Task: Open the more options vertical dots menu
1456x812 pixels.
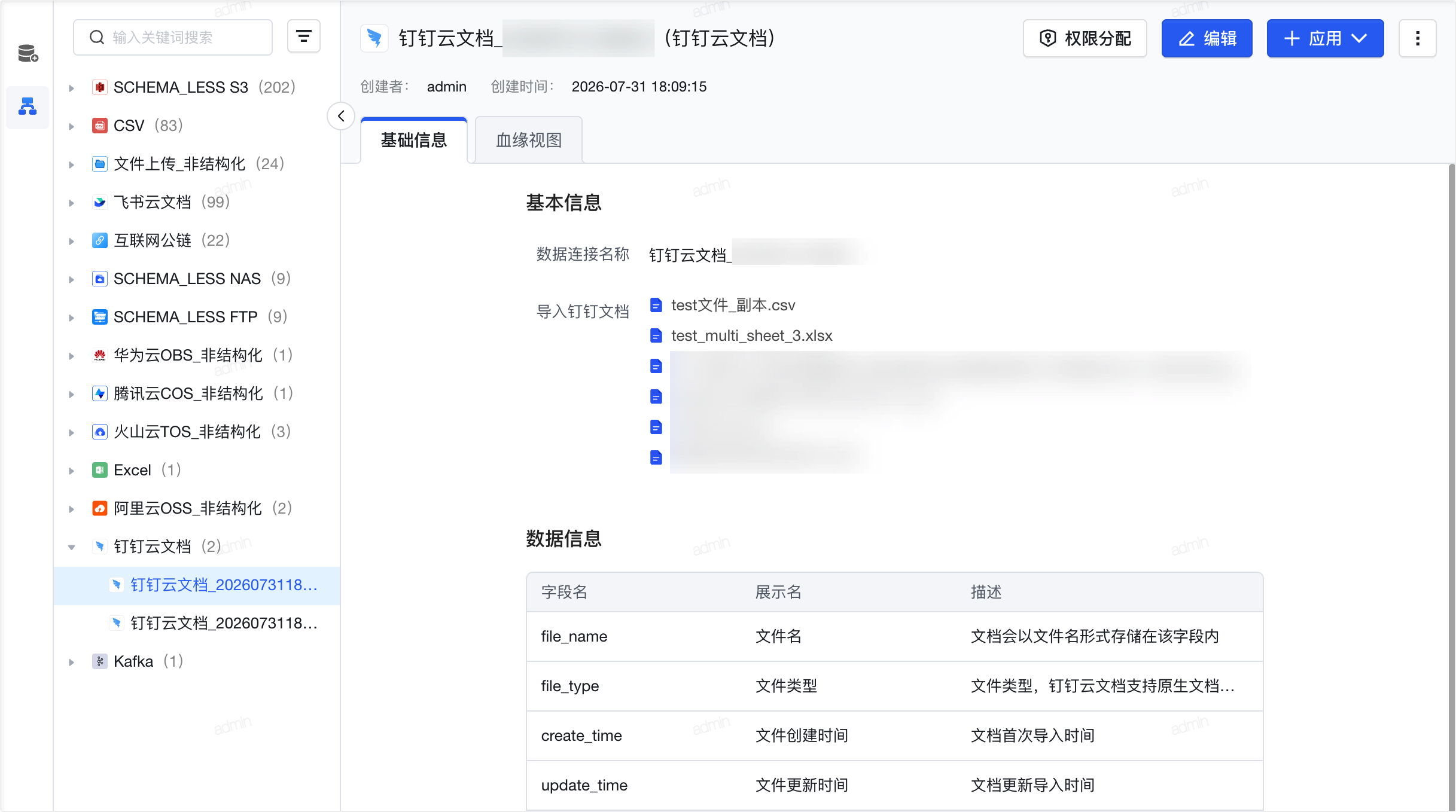Action: coord(1417,38)
